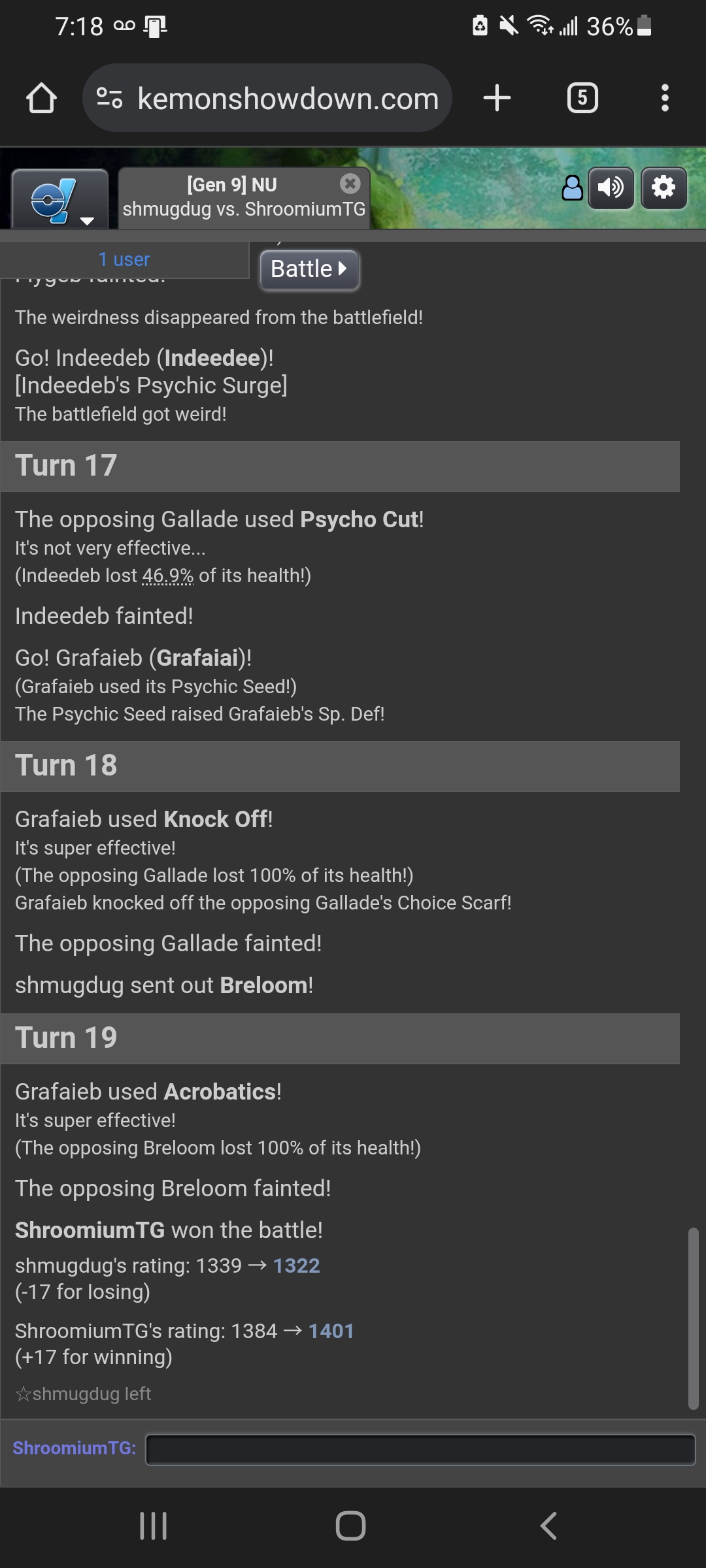Tap the Android home navigation button

(x=351, y=1526)
